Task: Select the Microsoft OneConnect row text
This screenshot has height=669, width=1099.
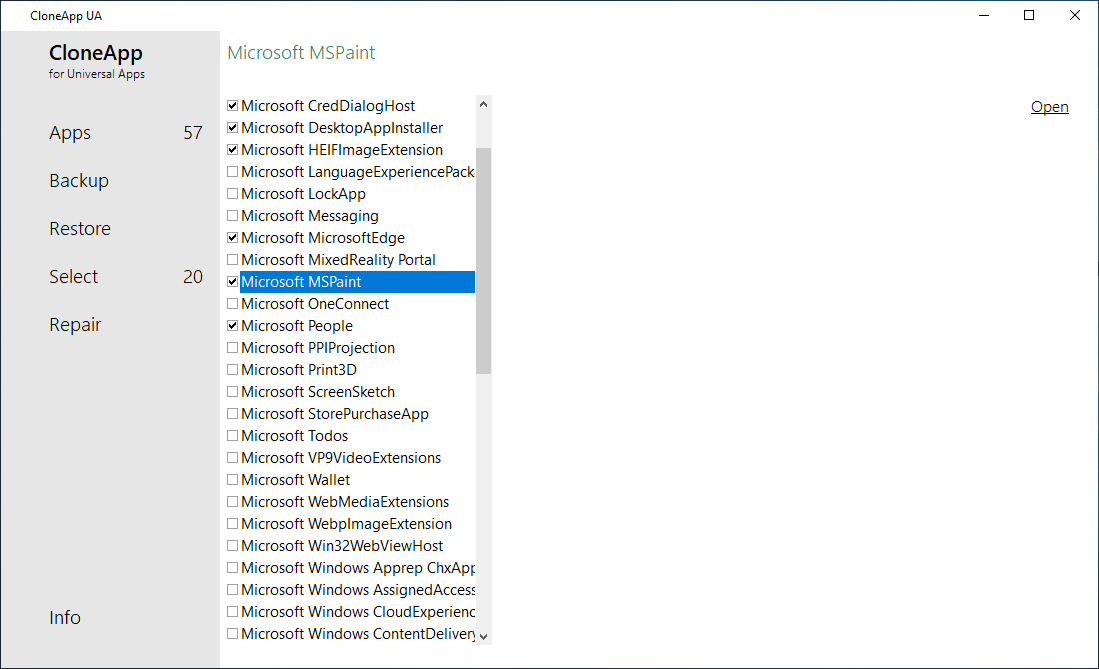Action: 315,304
